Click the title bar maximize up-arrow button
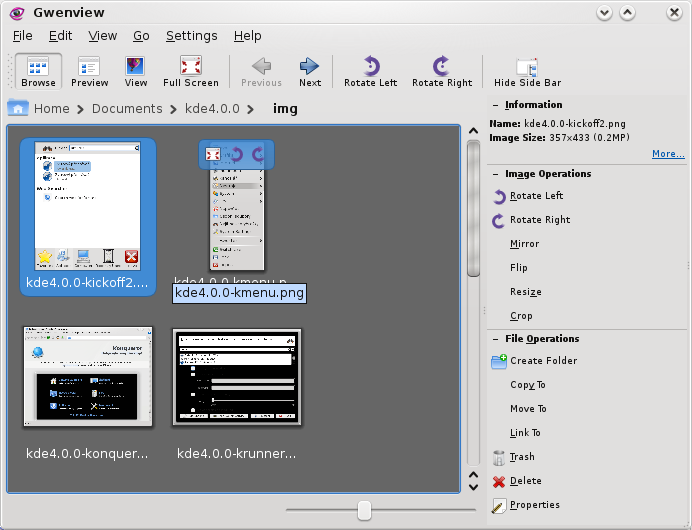This screenshot has height=530, width=692. (x=627, y=13)
